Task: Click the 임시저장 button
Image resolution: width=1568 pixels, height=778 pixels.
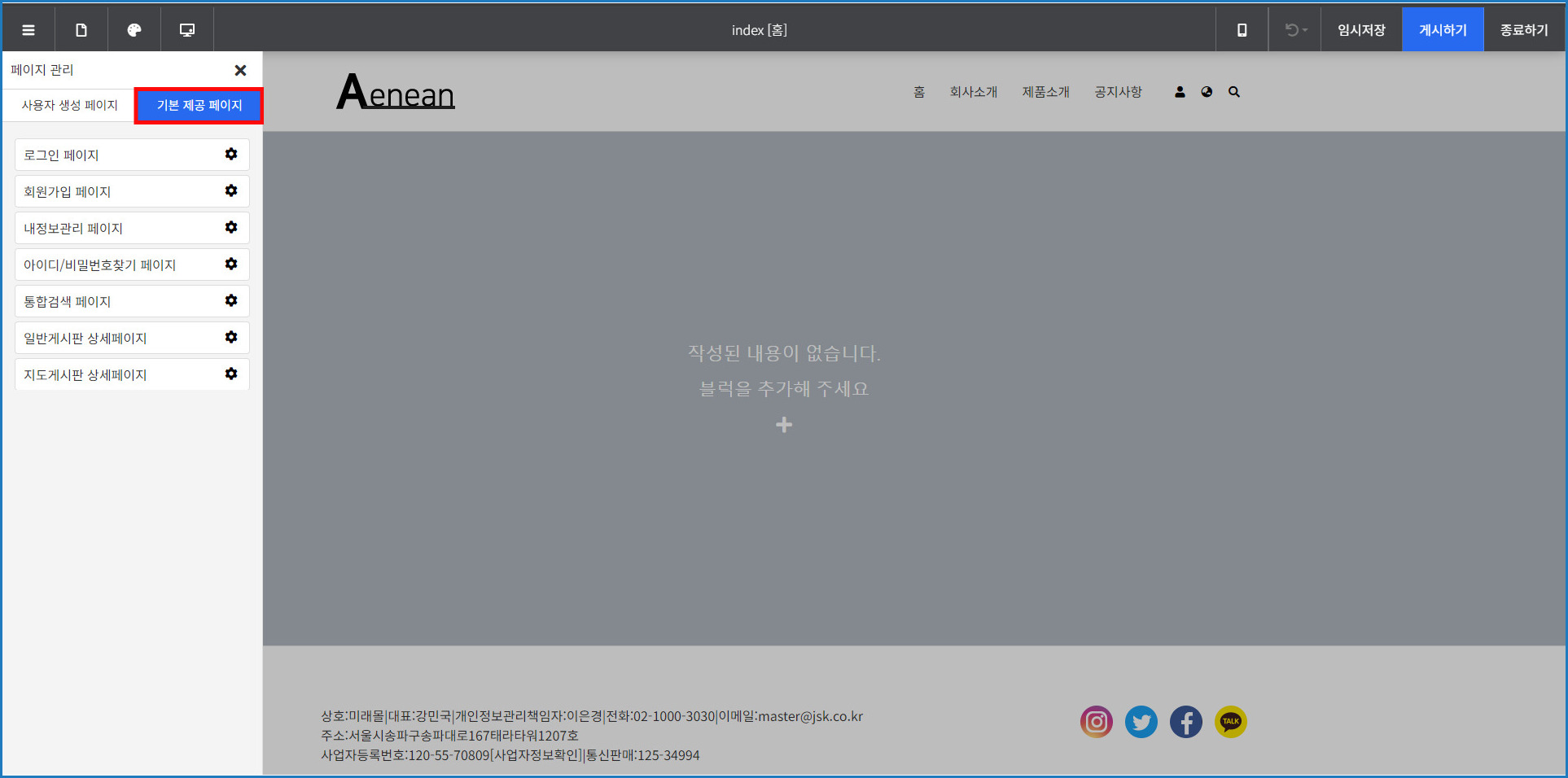Action: point(1361,30)
